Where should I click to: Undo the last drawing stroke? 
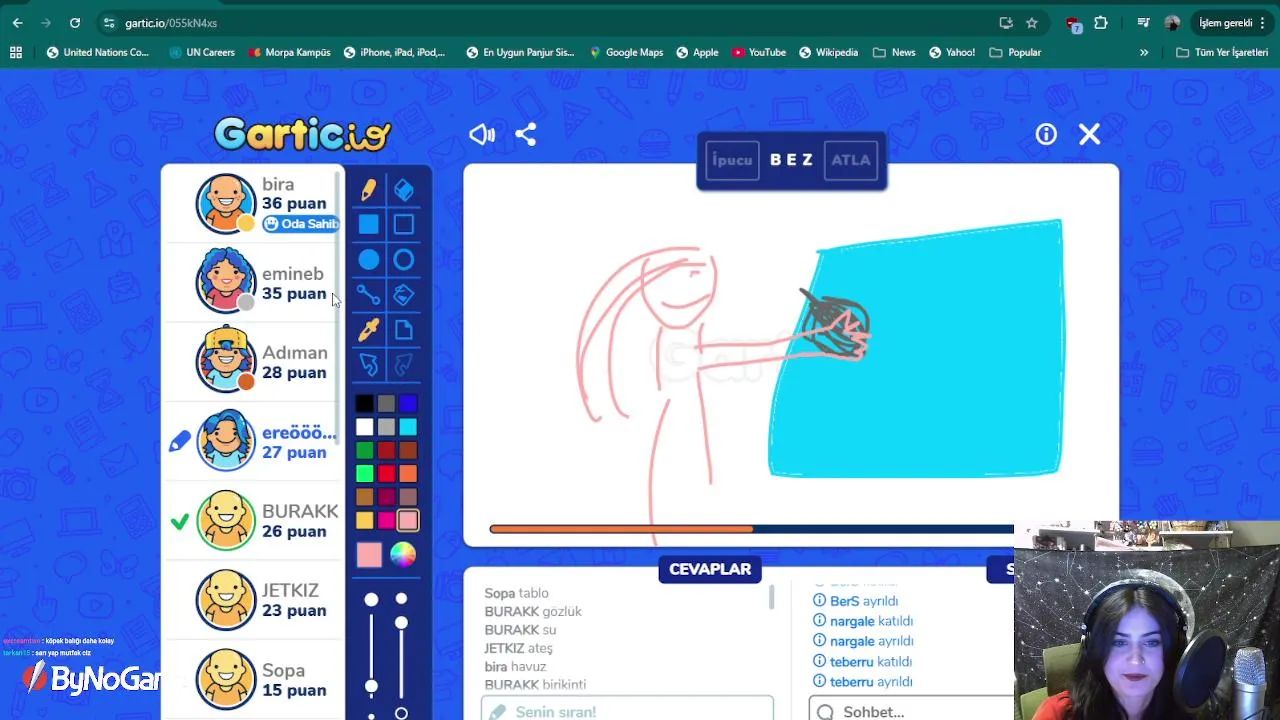coord(368,365)
